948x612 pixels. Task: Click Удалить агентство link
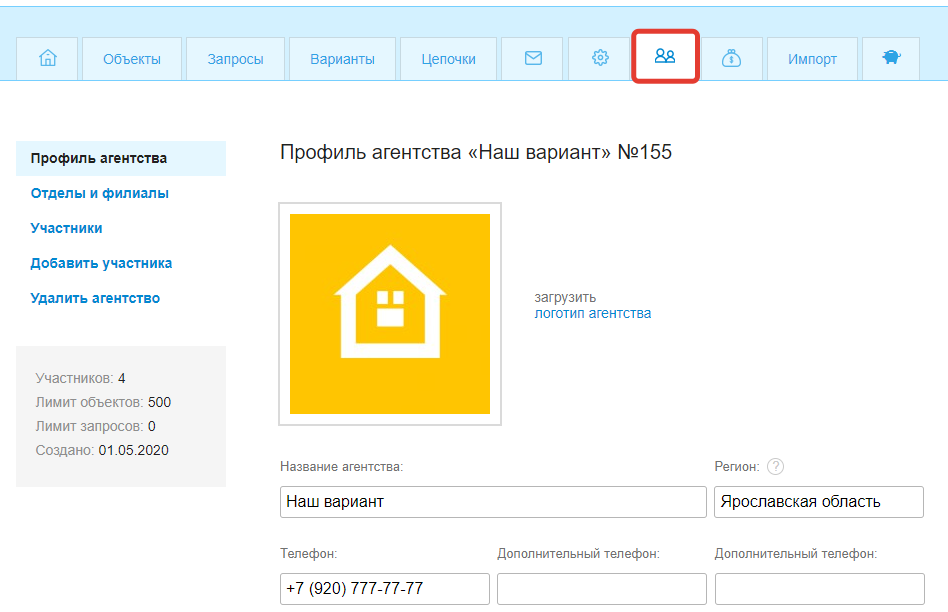pos(95,298)
